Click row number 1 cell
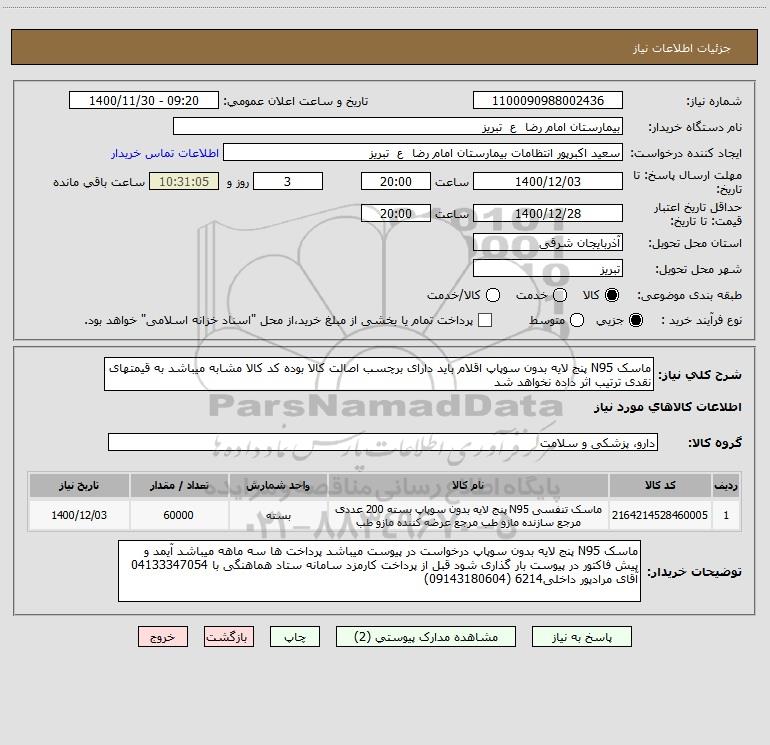 (x=726, y=515)
